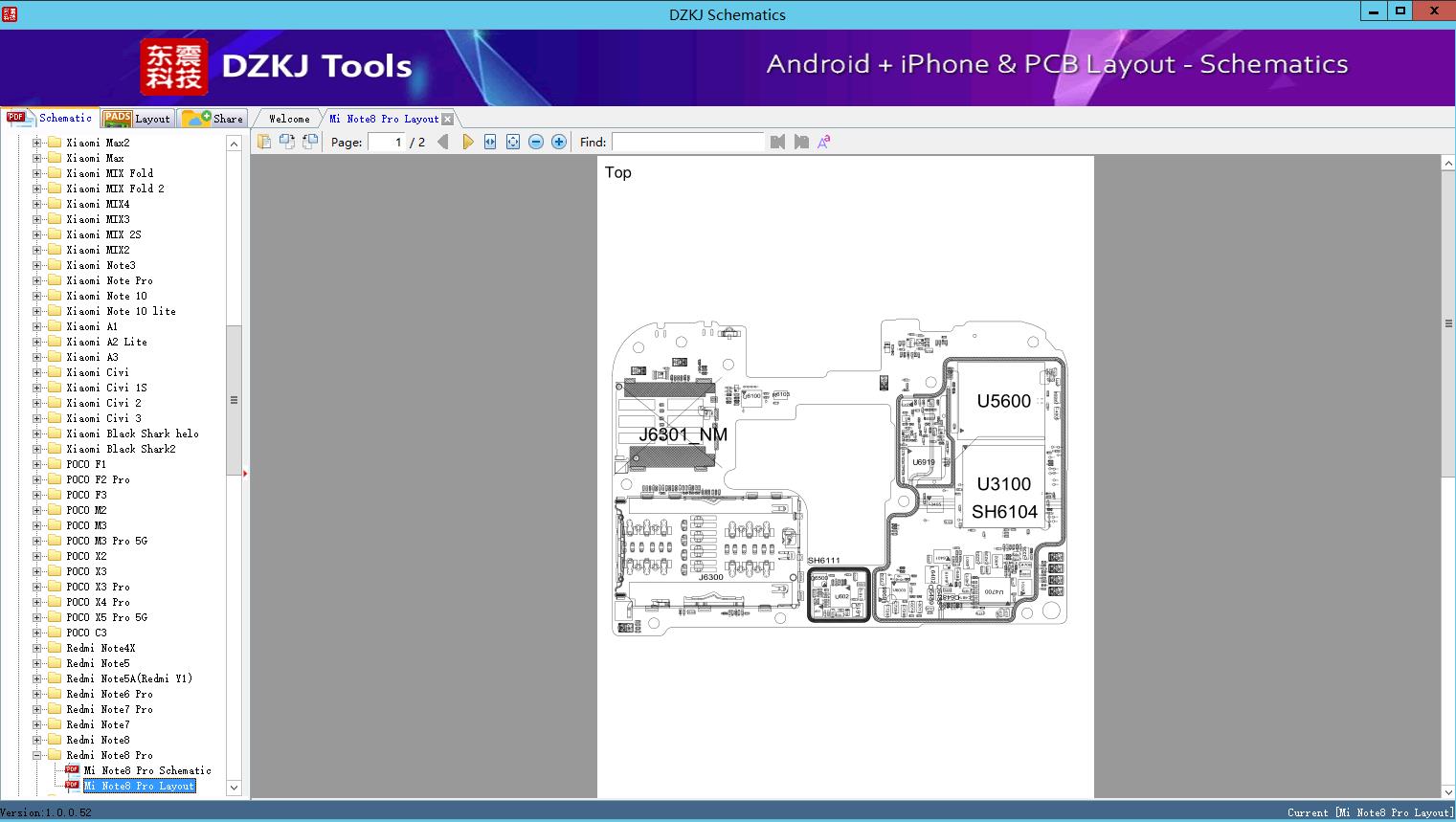Zoom in on the layout
The height and width of the screenshot is (822, 1456).
pos(559,142)
